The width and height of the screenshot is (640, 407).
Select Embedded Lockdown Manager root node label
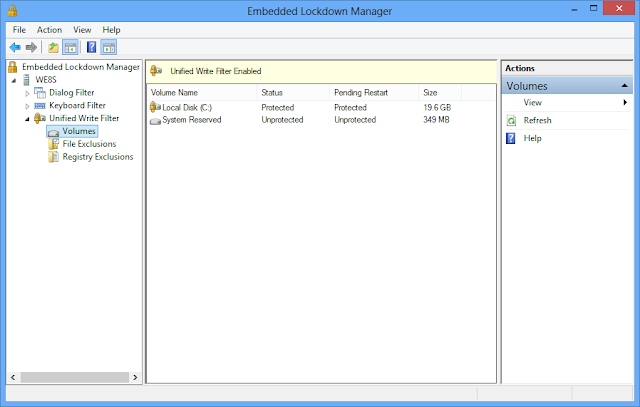(x=81, y=67)
